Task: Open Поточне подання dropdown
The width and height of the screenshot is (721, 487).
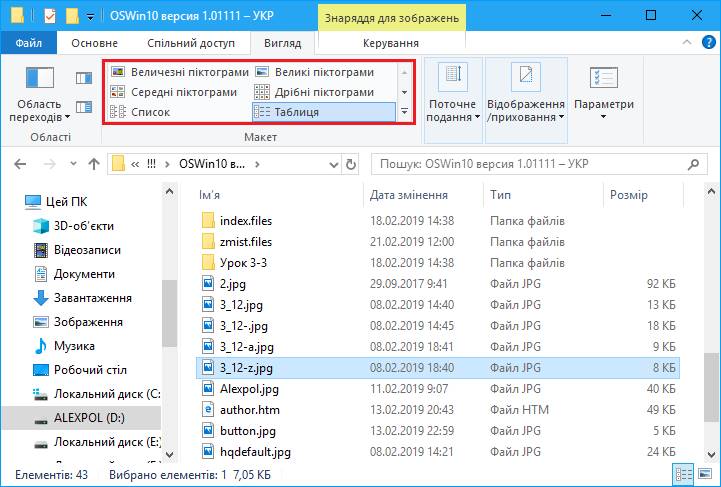Action: pyautogui.click(x=453, y=100)
